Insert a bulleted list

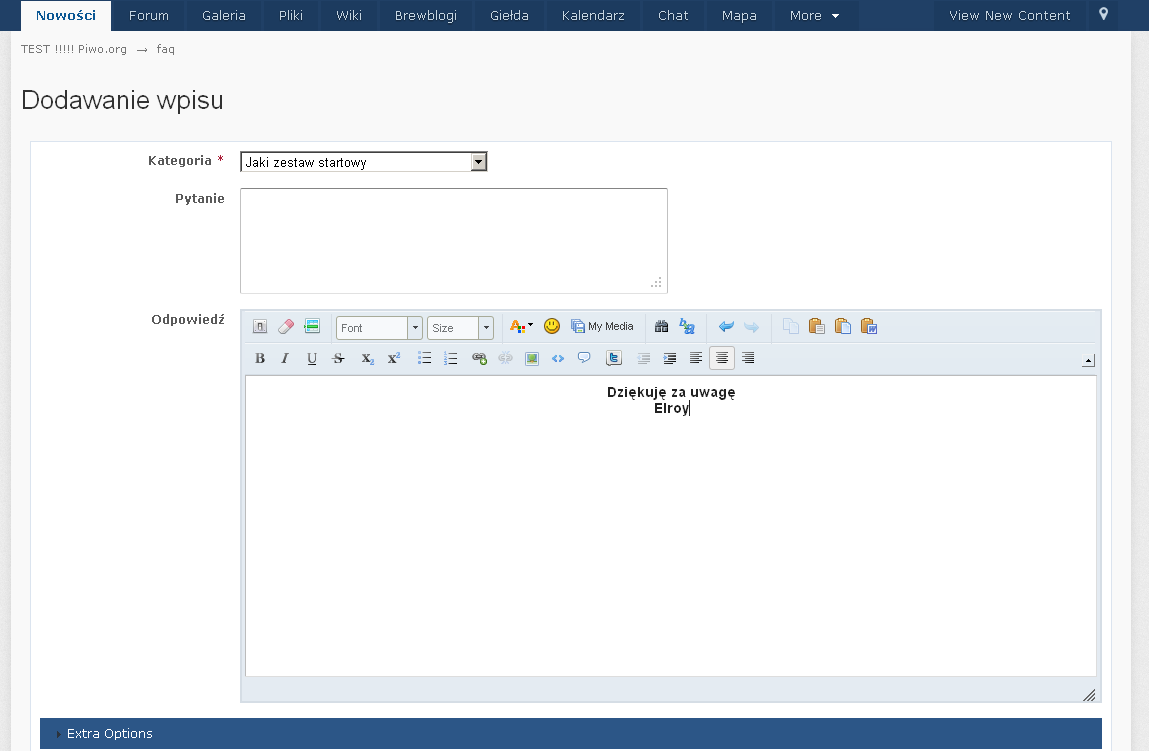(424, 358)
